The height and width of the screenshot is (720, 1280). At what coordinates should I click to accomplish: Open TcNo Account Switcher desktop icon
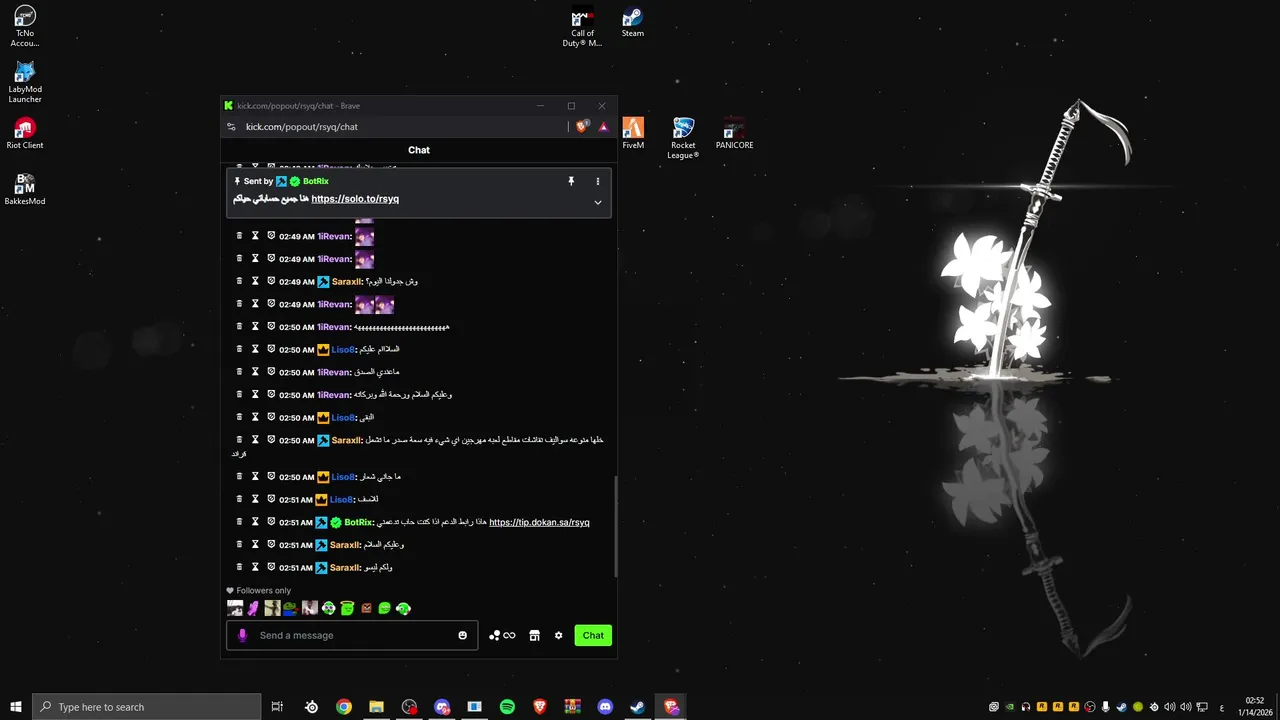pyautogui.click(x=25, y=27)
